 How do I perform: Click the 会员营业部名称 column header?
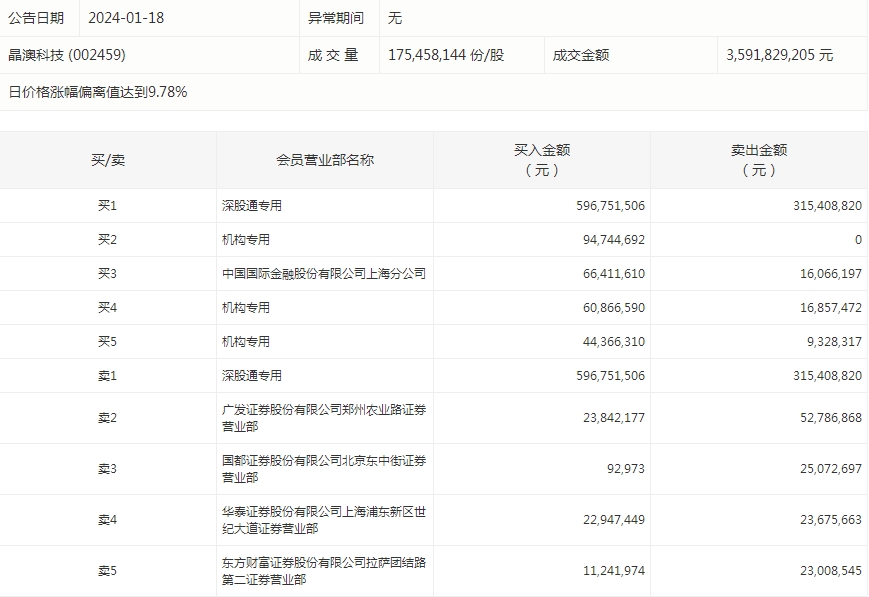click(x=325, y=160)
